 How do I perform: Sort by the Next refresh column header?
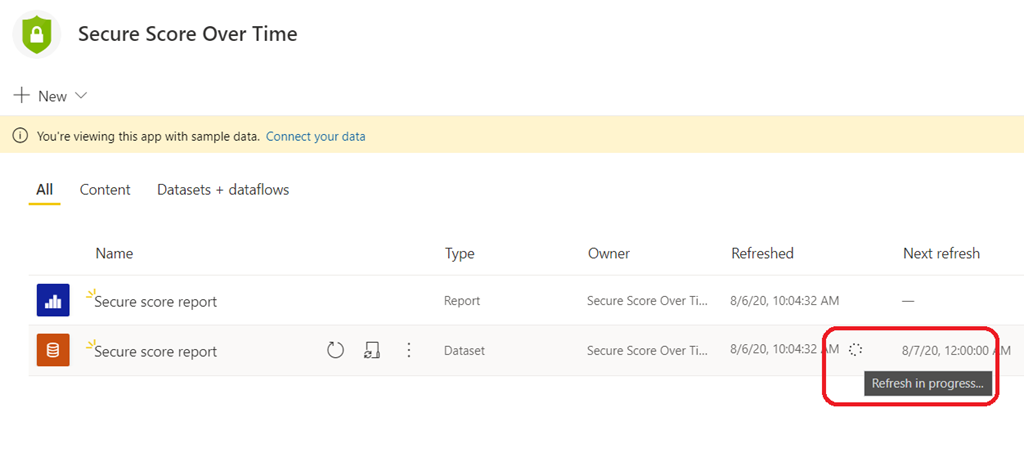click(x=941, y=254)
